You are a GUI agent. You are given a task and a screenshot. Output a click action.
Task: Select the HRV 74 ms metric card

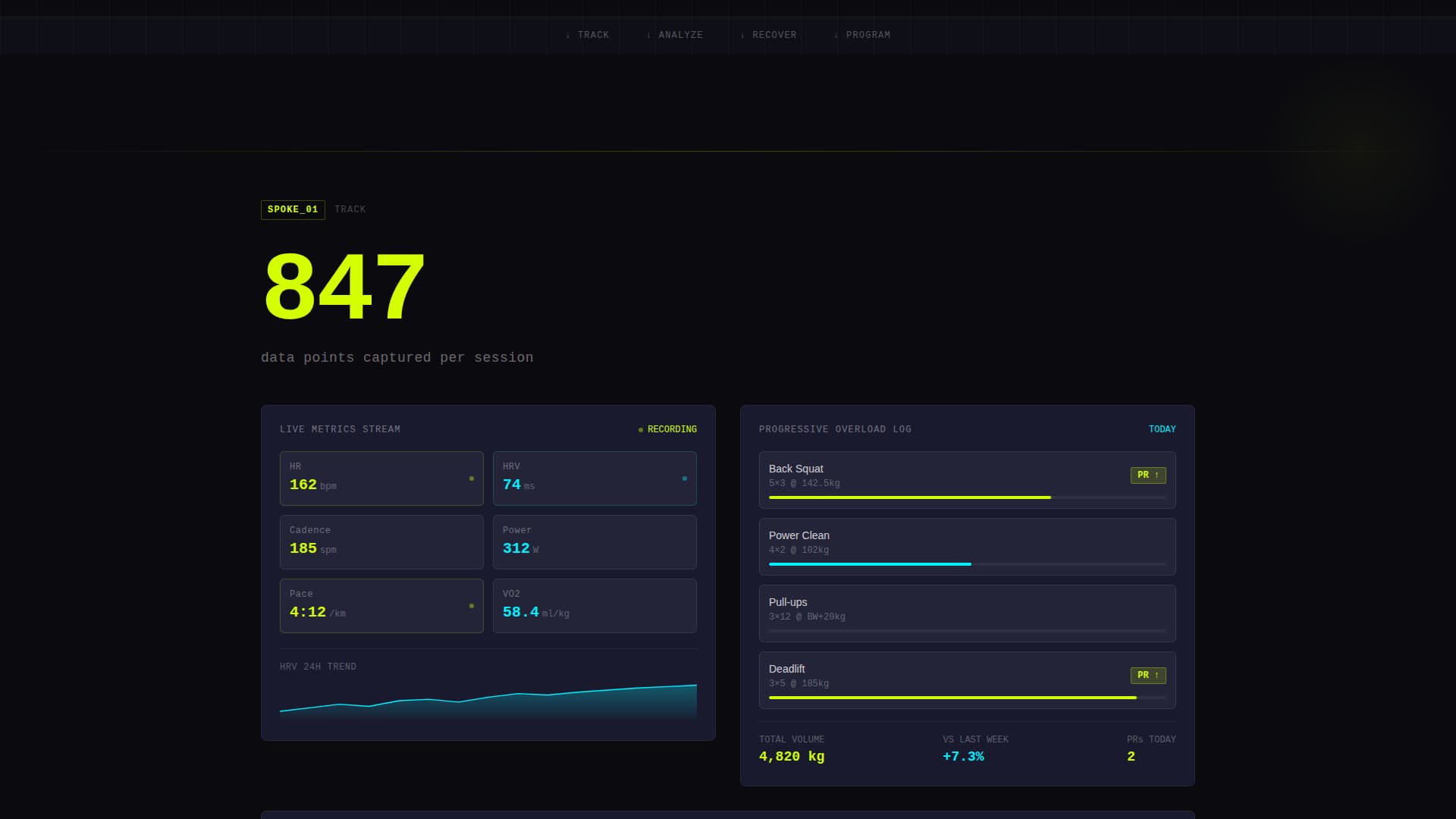pos(595,479)
